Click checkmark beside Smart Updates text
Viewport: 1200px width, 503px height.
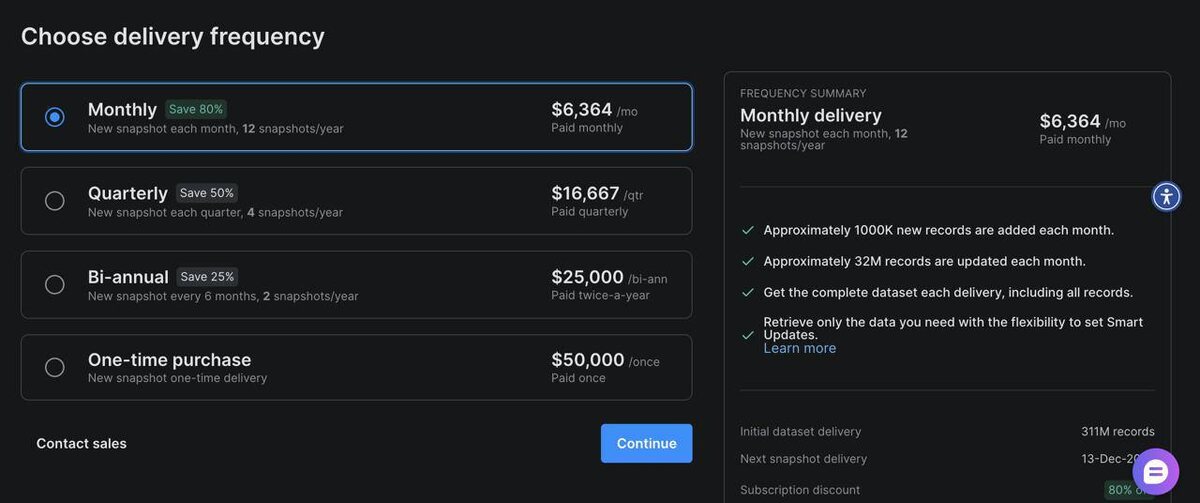[x=748, y=335]
